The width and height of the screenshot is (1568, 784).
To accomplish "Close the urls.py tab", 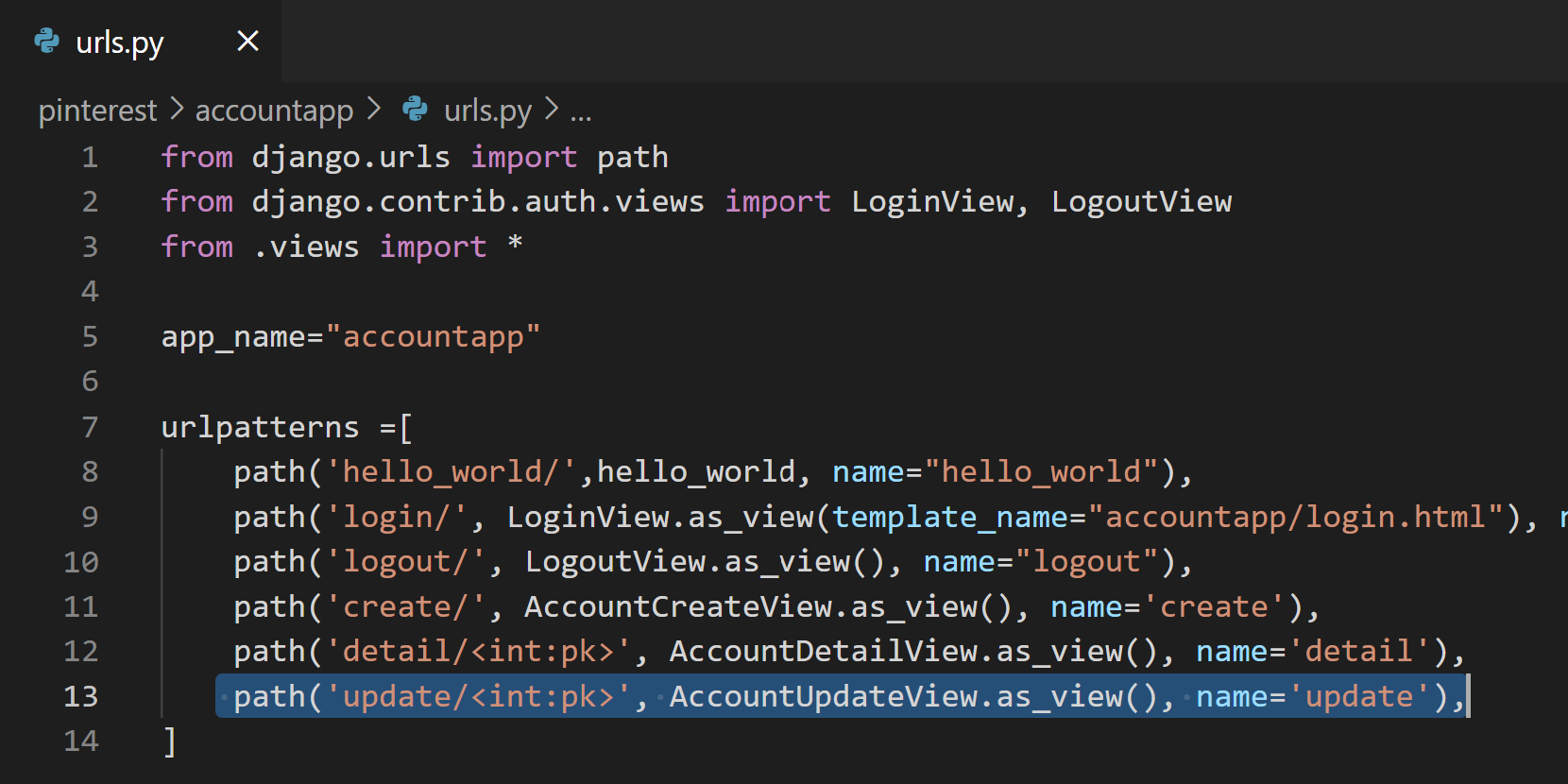I will coord(247,41).
